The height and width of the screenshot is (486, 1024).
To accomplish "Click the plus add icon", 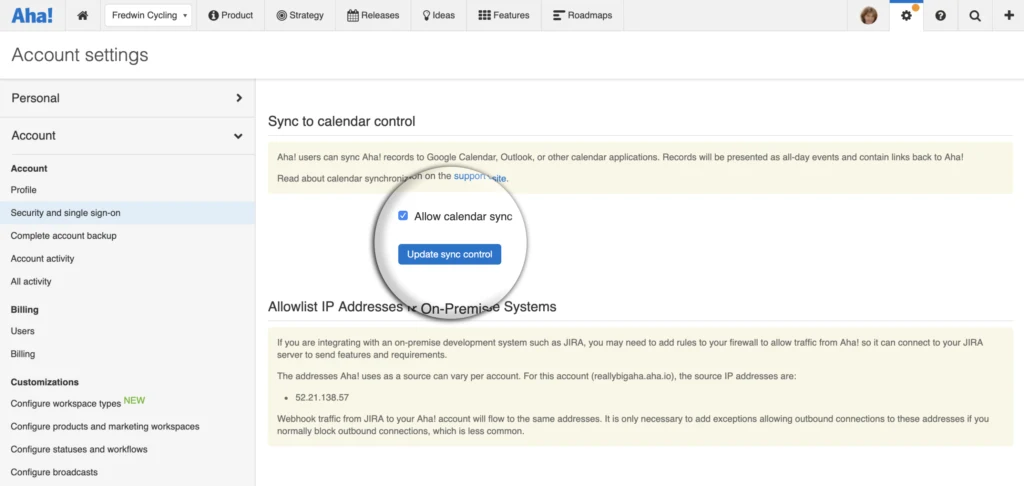I will click(x=1008, y=16).
